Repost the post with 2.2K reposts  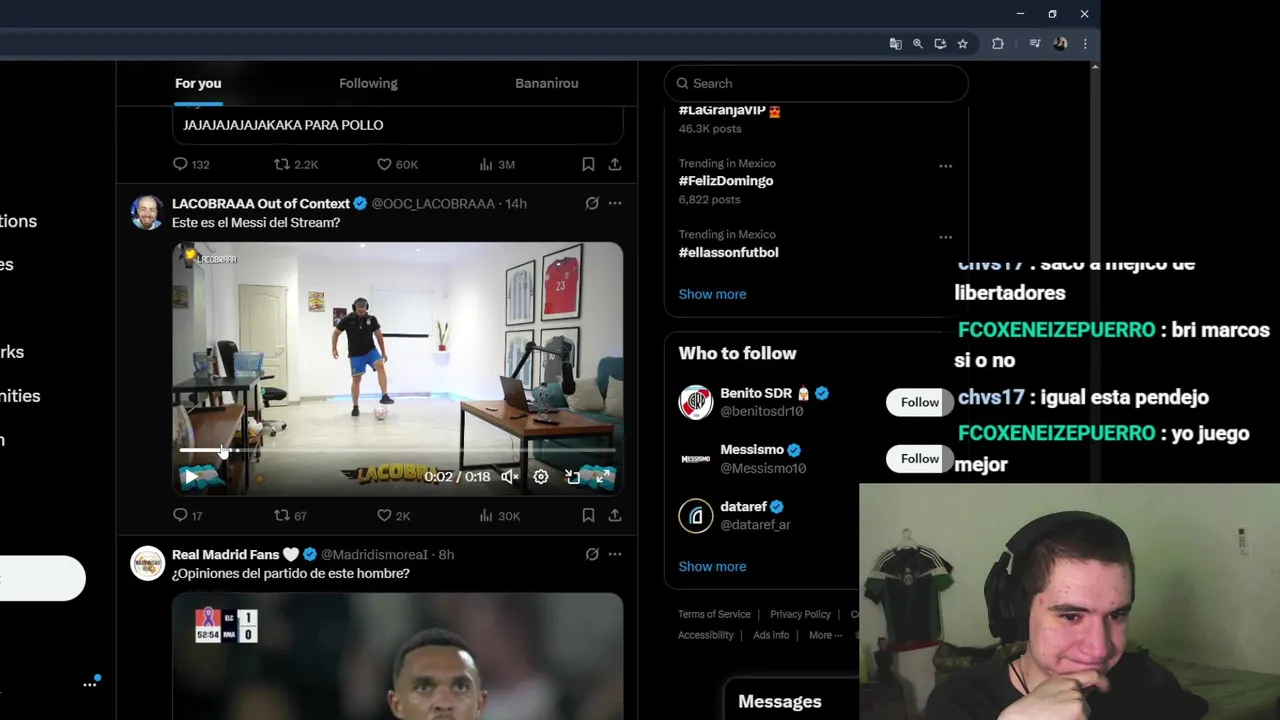point(296,164)
